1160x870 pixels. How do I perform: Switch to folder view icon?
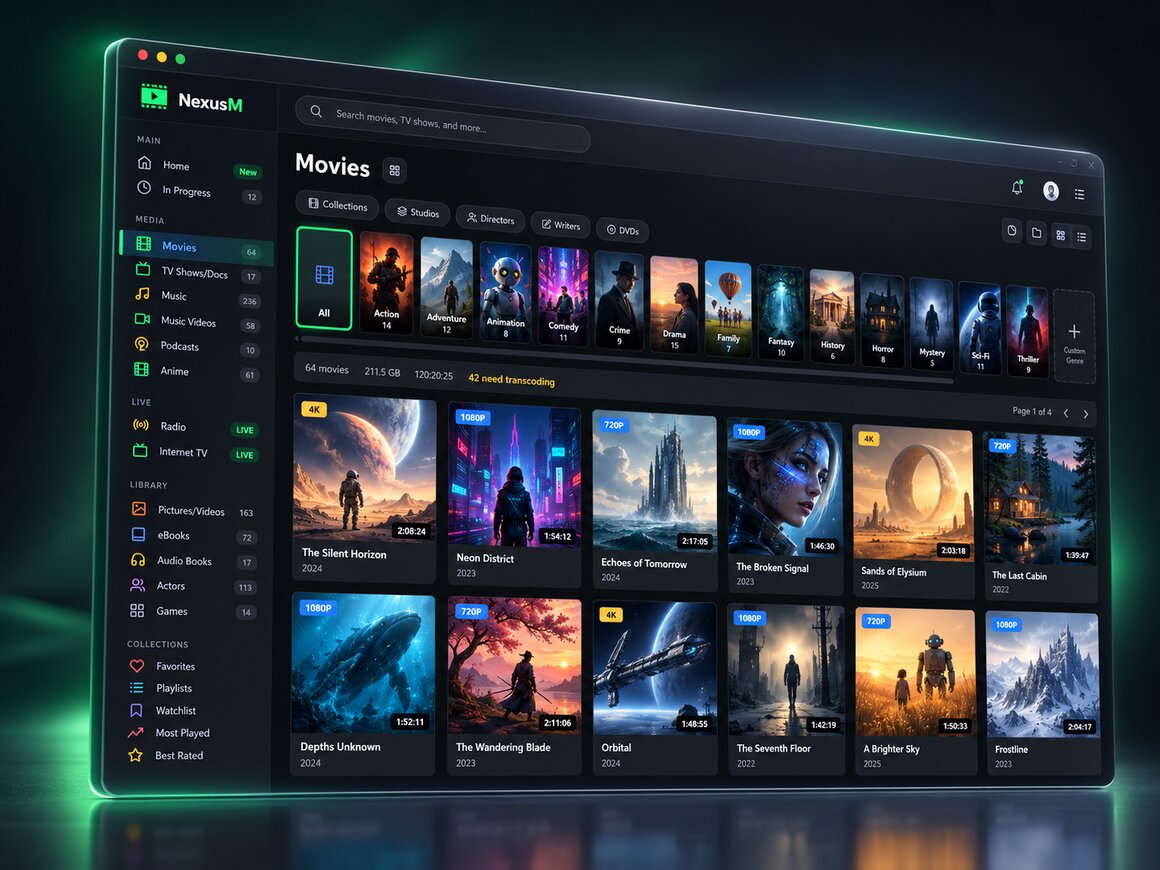point(1036,233)
